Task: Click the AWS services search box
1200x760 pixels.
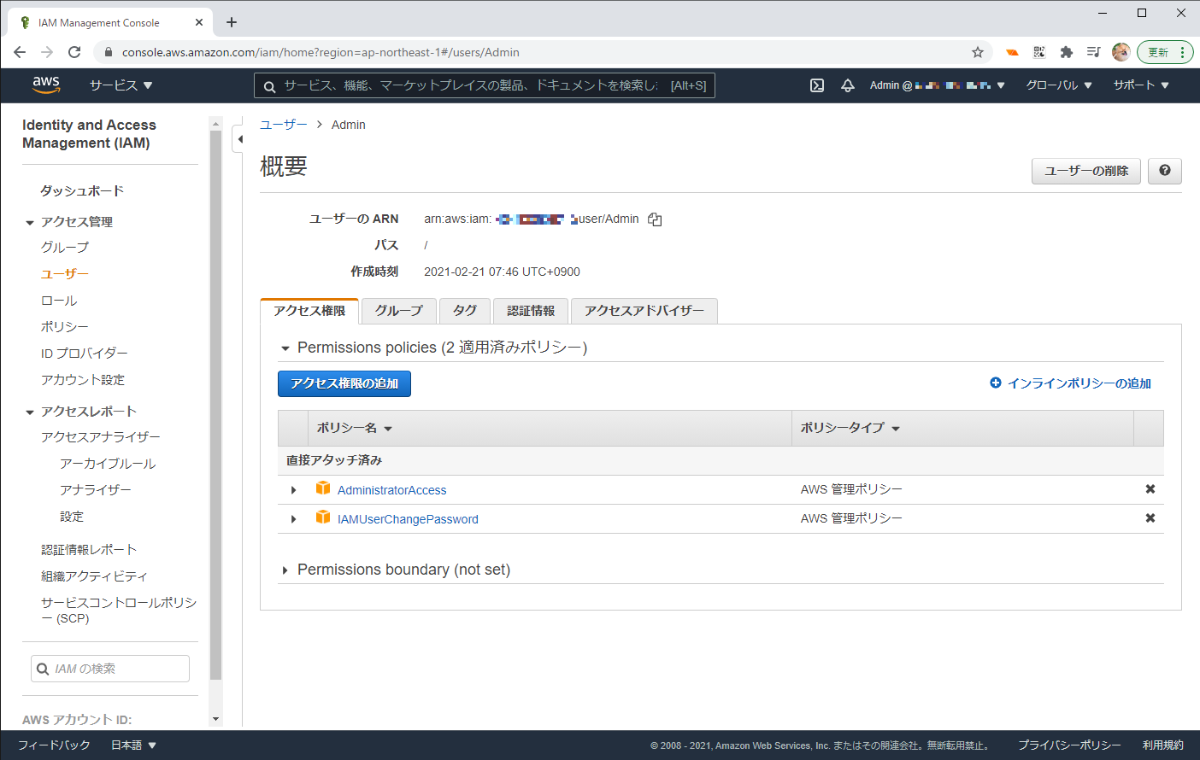Action: coord(484,86)
